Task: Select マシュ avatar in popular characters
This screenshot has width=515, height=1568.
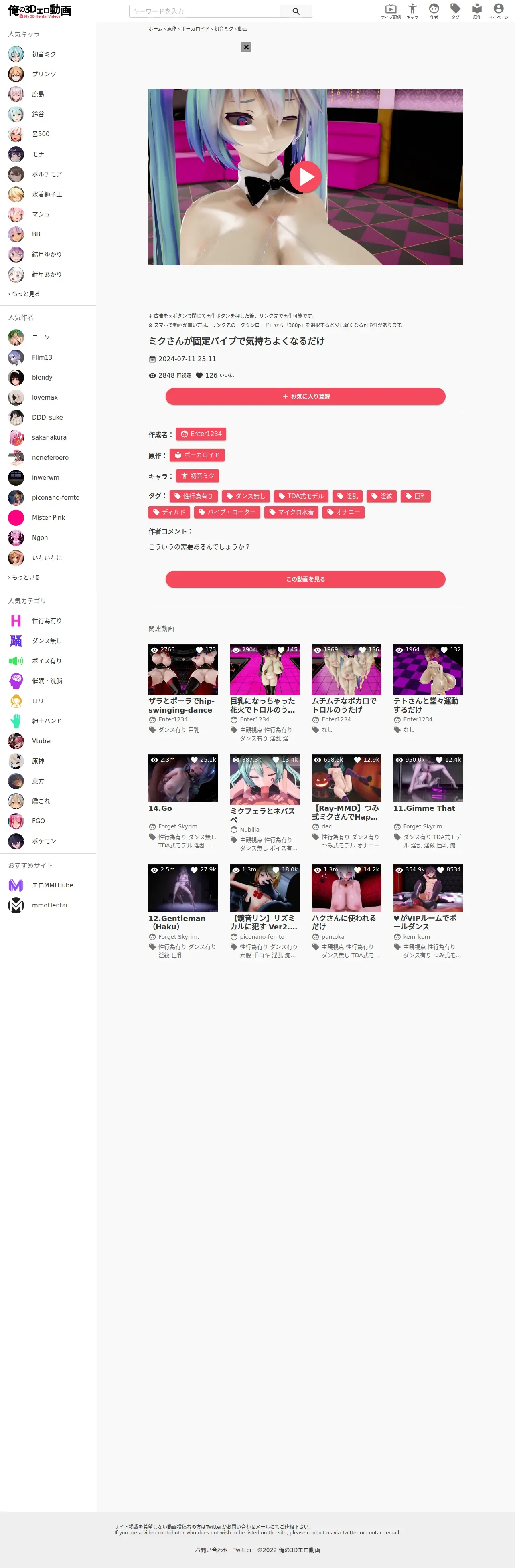Action: [x=16, y=215]
